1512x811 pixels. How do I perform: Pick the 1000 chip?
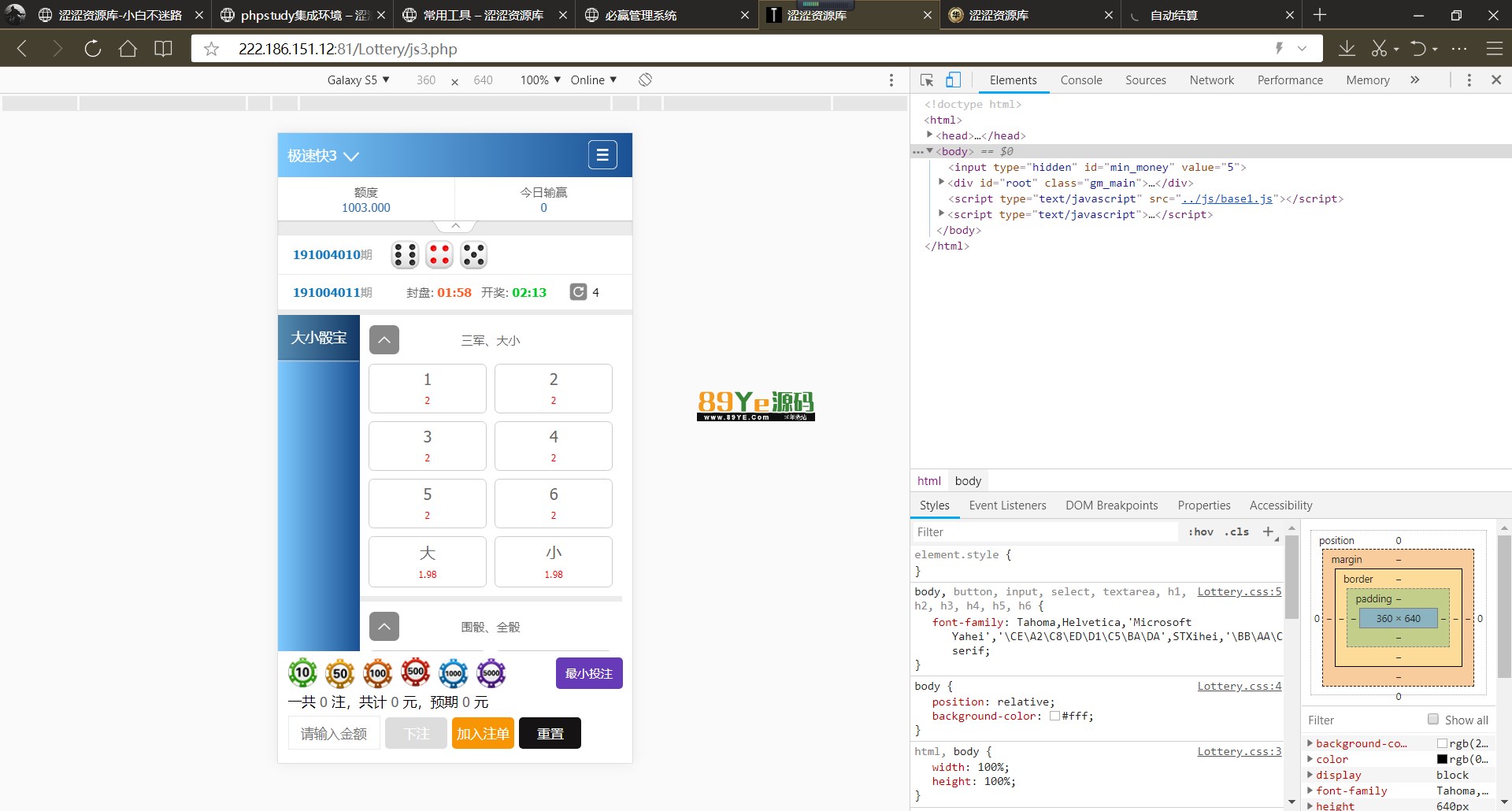pos(454,673)
